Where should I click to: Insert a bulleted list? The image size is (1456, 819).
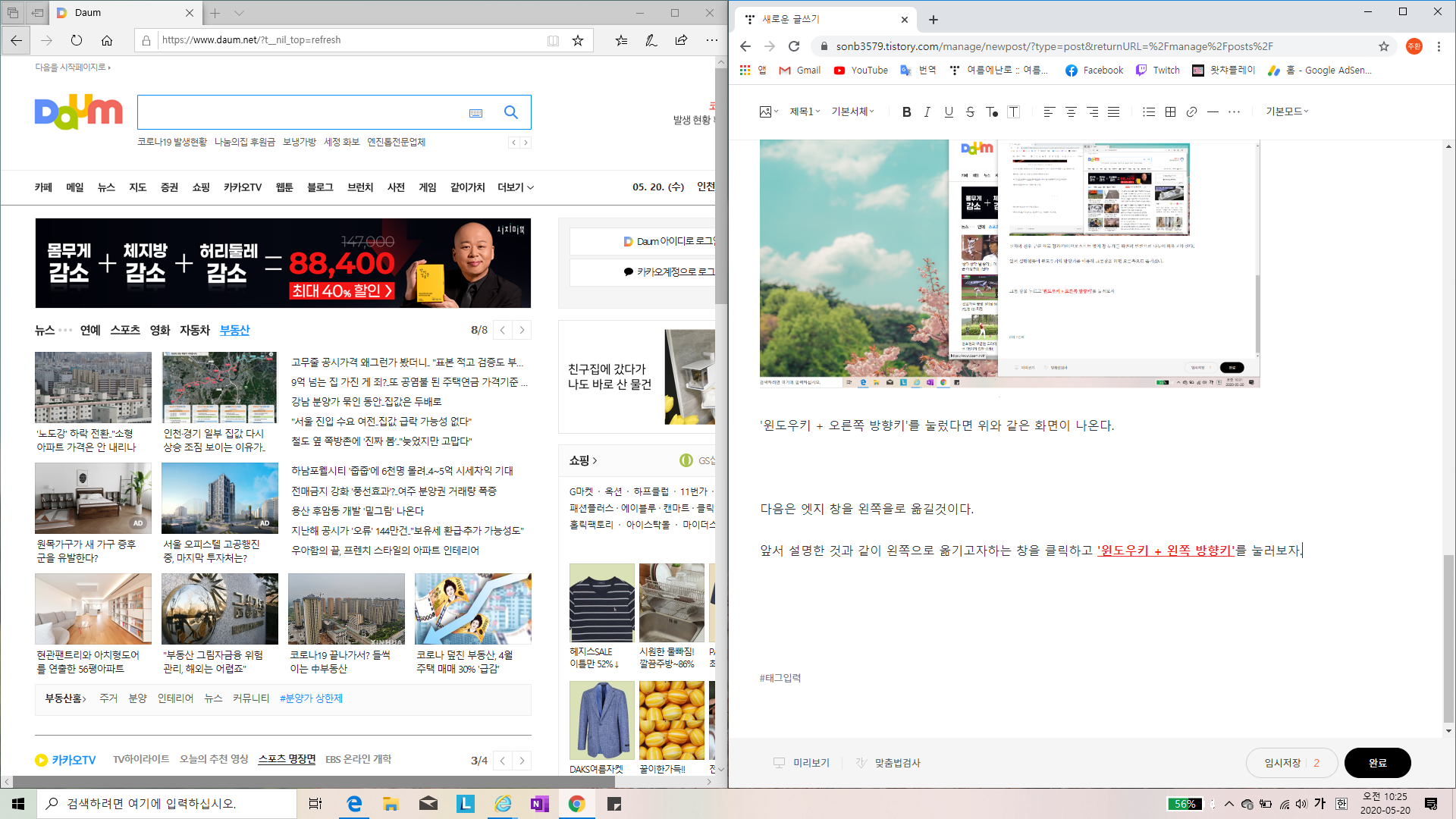coord(1149,112)
